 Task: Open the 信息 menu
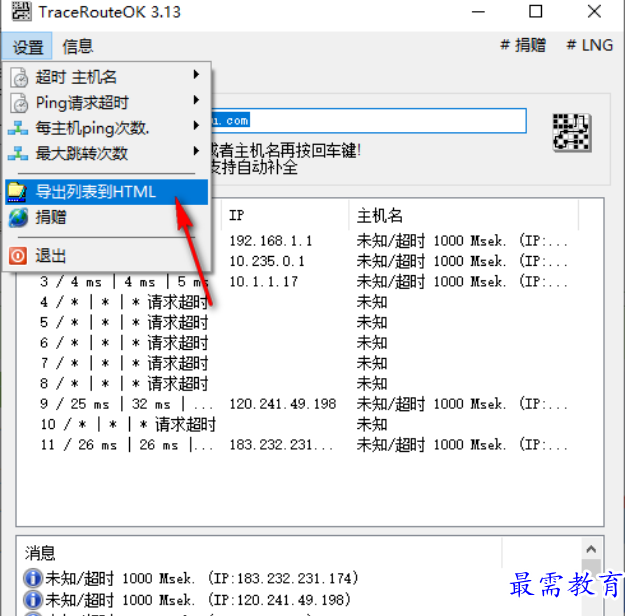(77, 46)
